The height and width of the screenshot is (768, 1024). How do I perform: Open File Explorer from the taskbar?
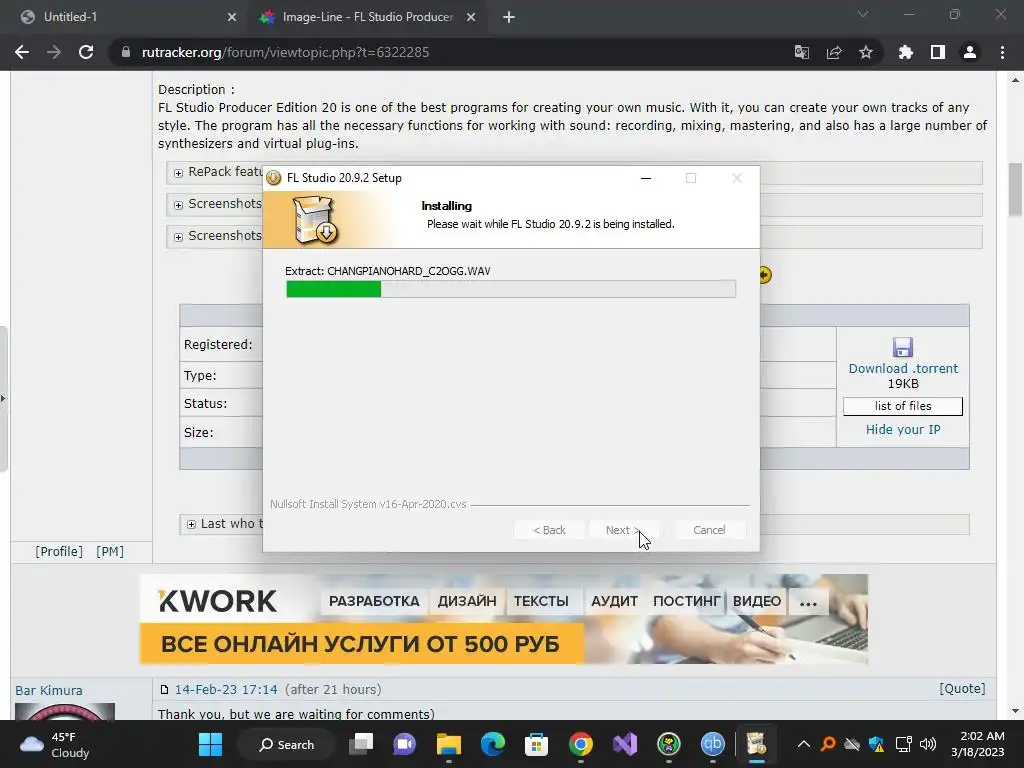click(449, 744)
